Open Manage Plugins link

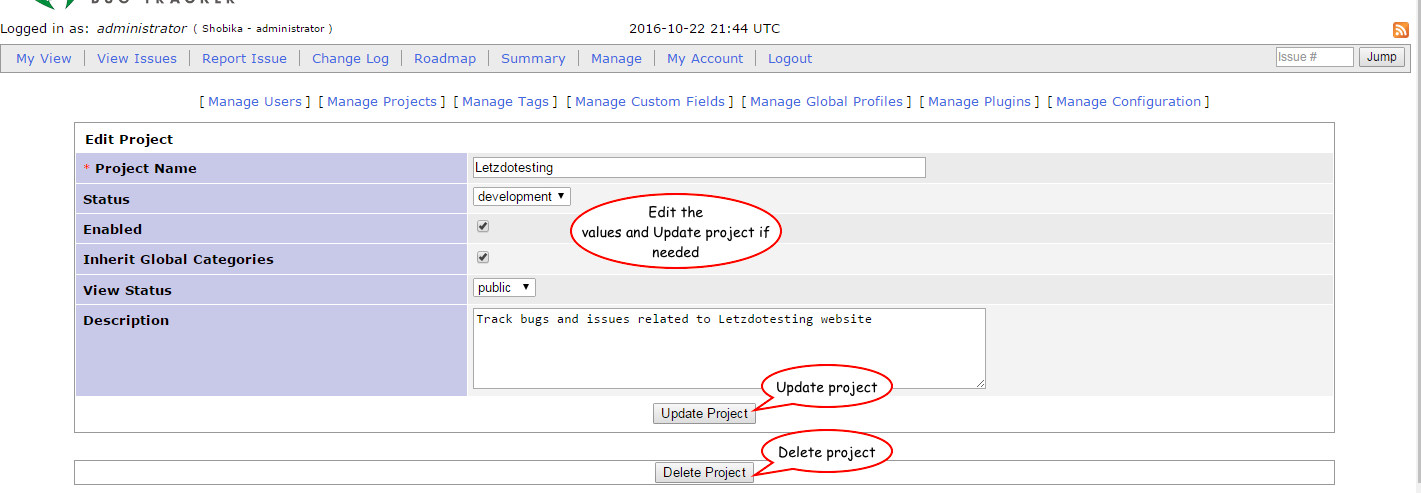[x=979, y=101]
